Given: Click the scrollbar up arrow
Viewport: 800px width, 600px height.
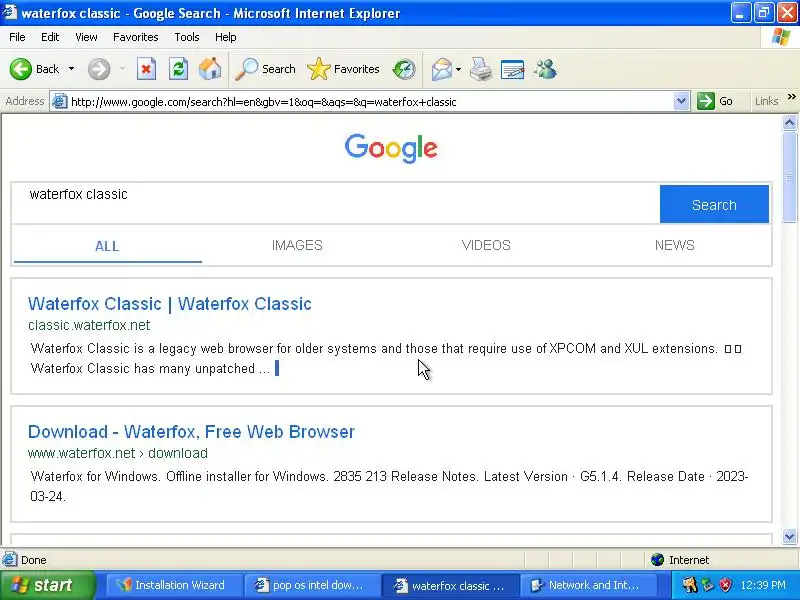Looking at the screenshot, I should pos(789,122).
